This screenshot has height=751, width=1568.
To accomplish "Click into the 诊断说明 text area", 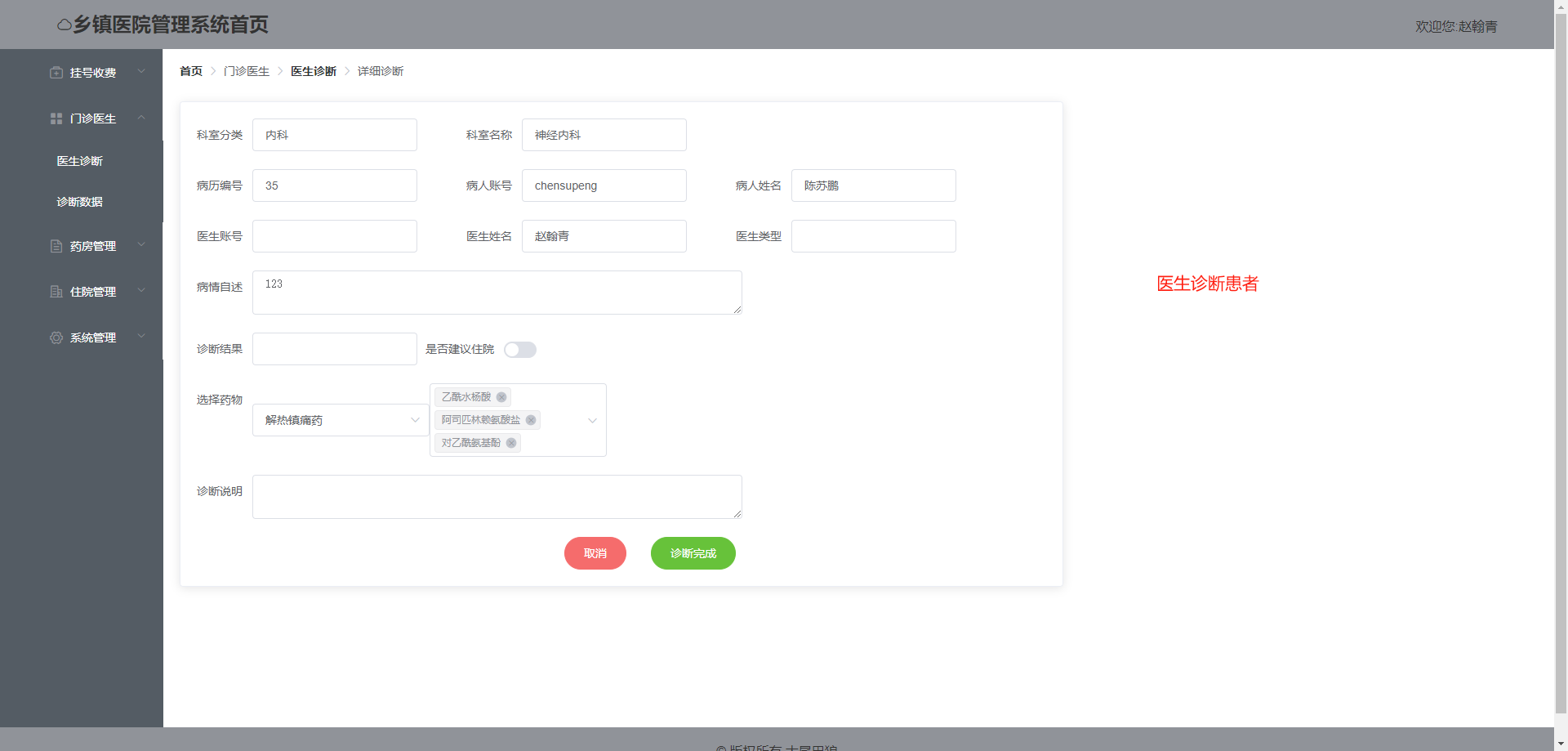I will (x=497, y=497).
